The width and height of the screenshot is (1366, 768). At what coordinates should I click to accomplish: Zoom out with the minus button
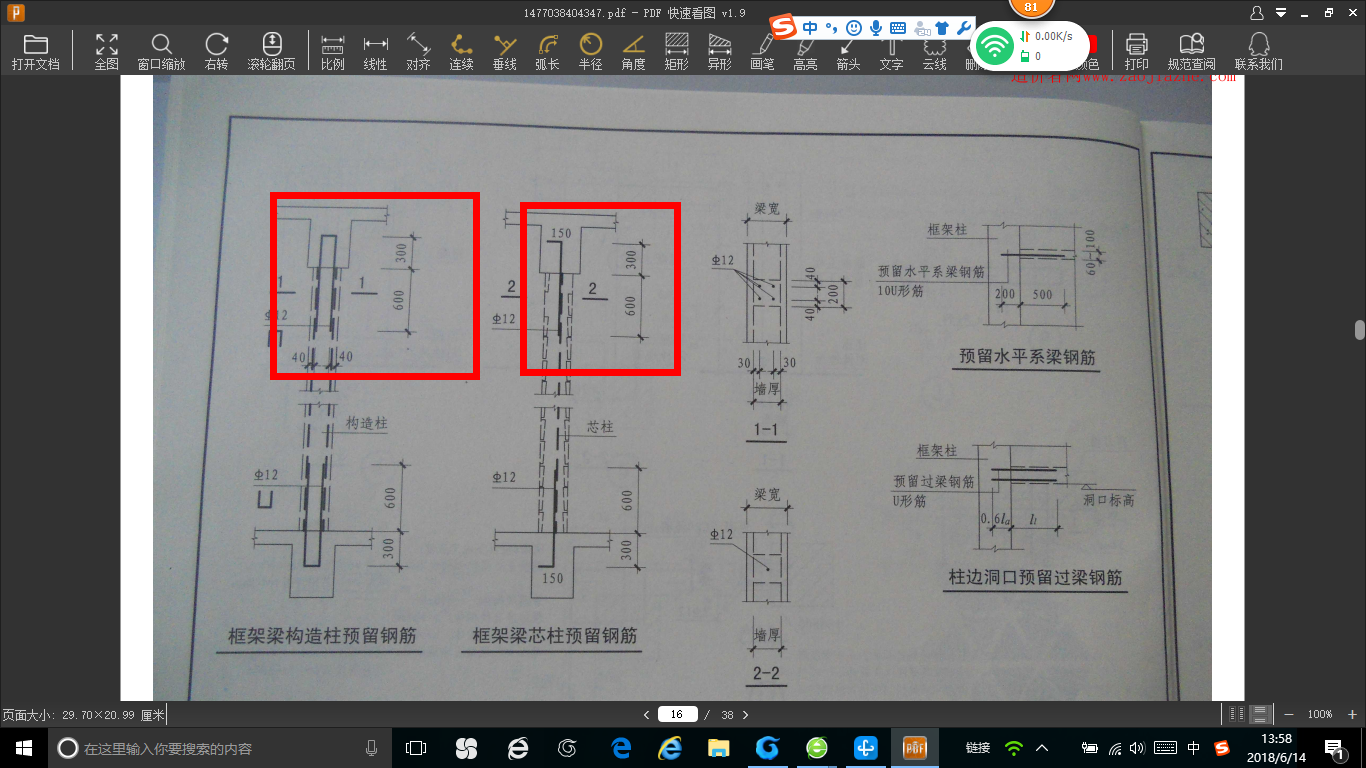coord(1288,714)
